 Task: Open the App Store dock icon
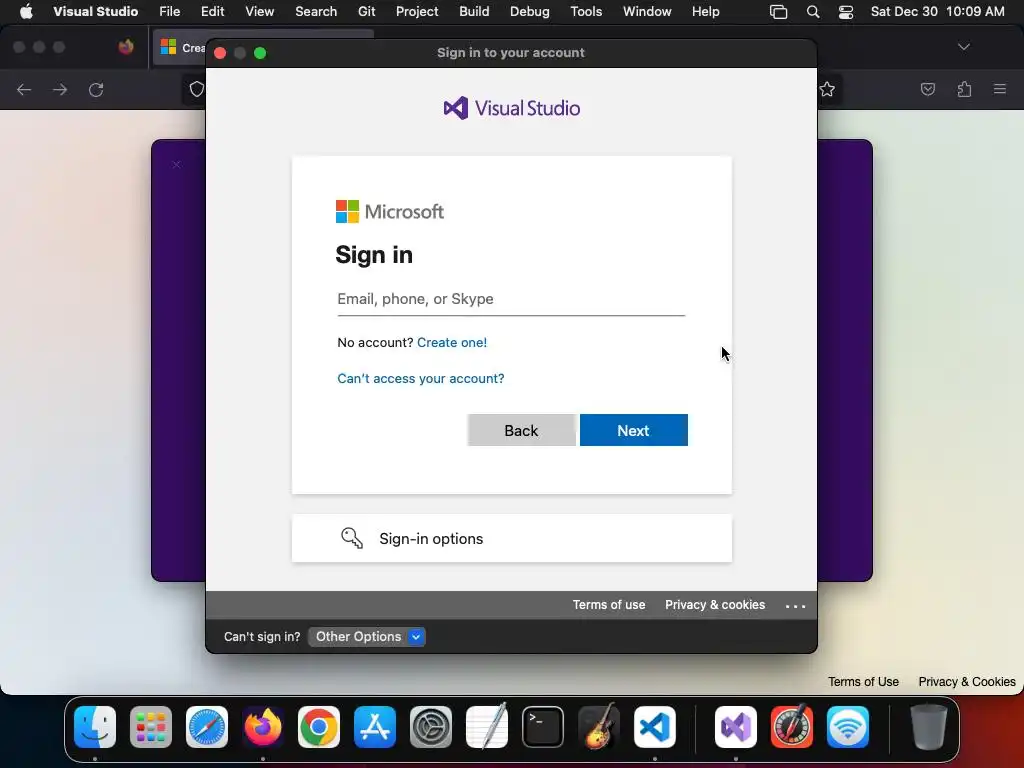point(375,727)
